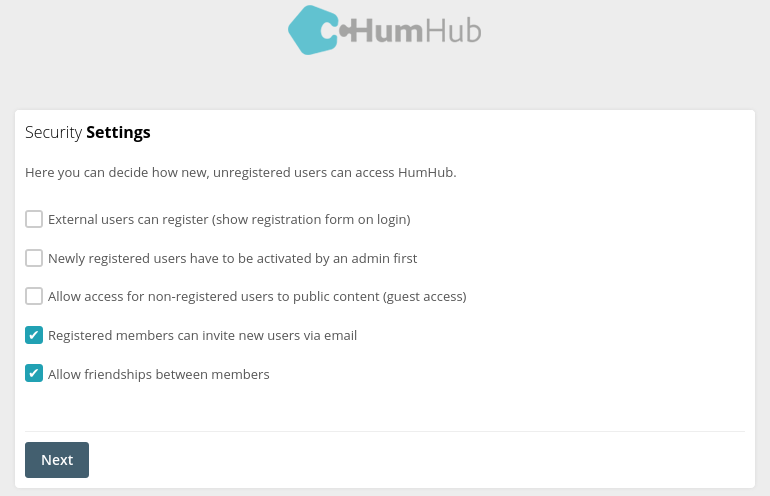This screenshot has height=496, width=770.
Task: Uncheck Registered members can invite via email
Action: click(34, 335)
